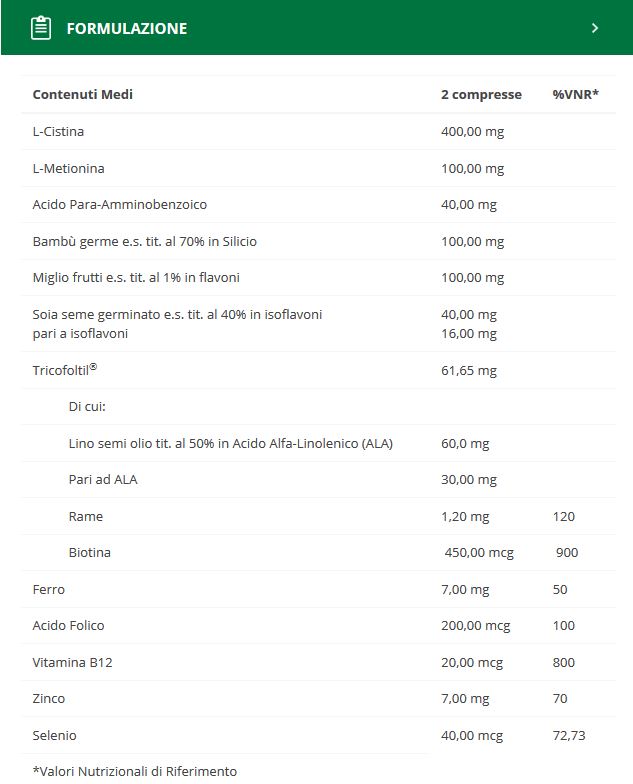
Task: Select the Vitamina B12 row label
Action: (x=72, y=662)
